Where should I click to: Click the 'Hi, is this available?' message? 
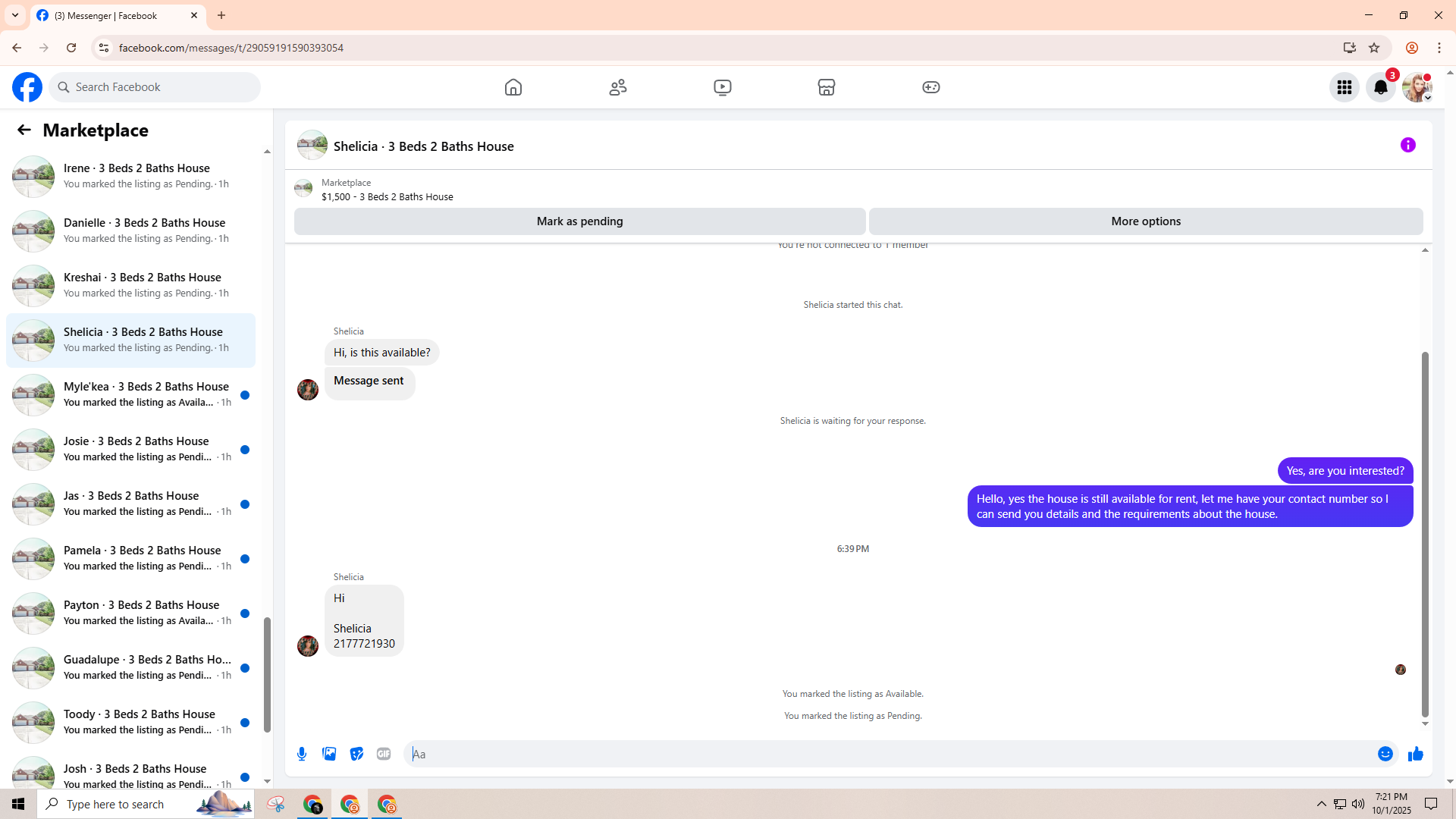point(382,353)
